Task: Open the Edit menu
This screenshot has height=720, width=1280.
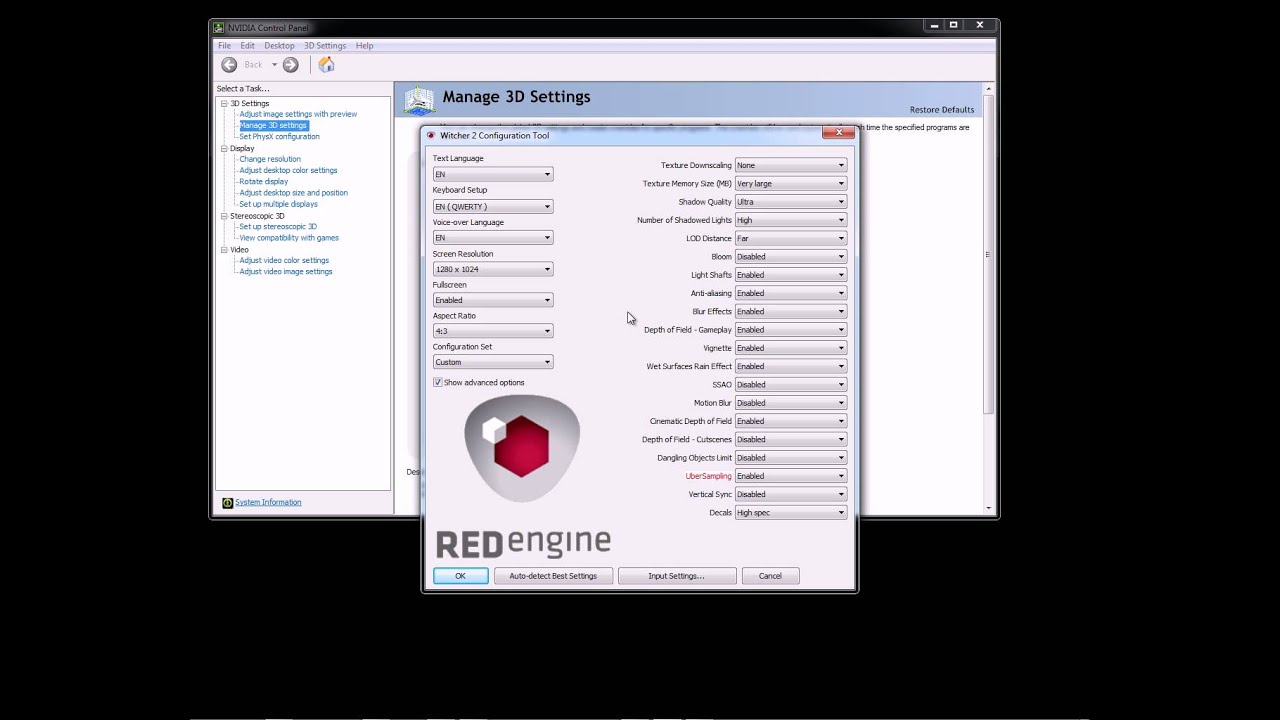Action: tap(247, 46)
